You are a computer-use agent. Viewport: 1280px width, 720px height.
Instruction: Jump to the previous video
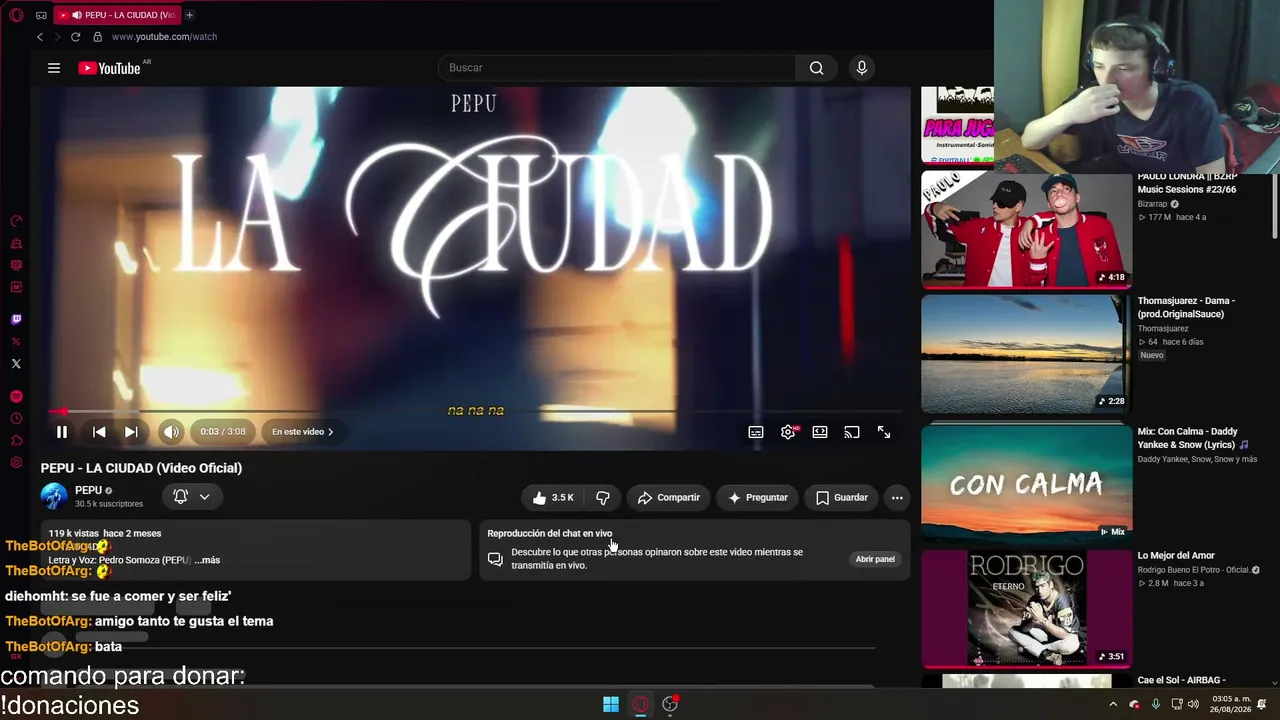[x=99, y=432]
